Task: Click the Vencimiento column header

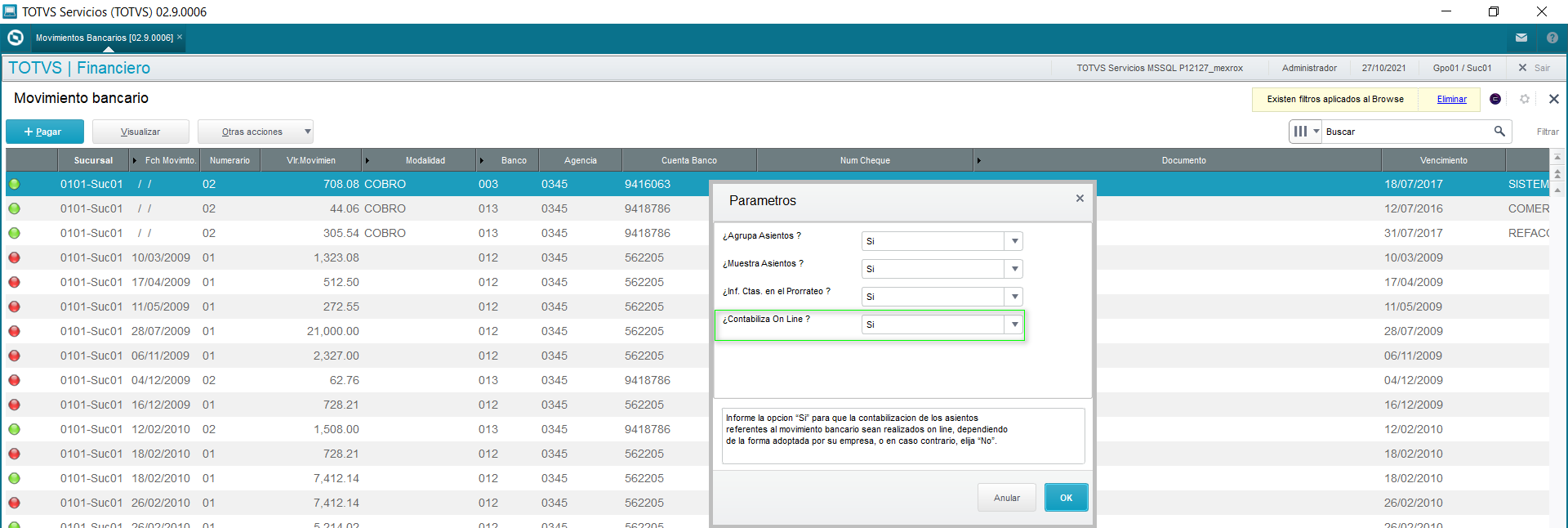Action: (1444, 160)
